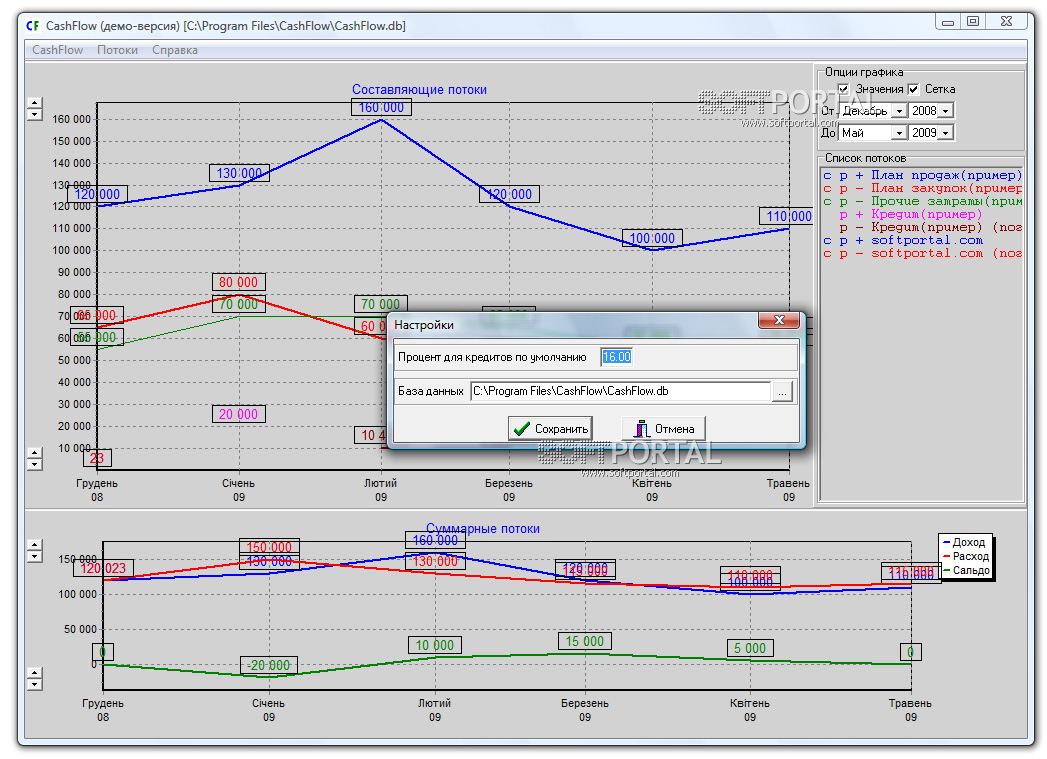Image resolution: width=1047 pixels, height=759 pixels.
Task: Click down arrow beside the 160 000 axis label
Action: pyautogui.click(x=35, y=114)
